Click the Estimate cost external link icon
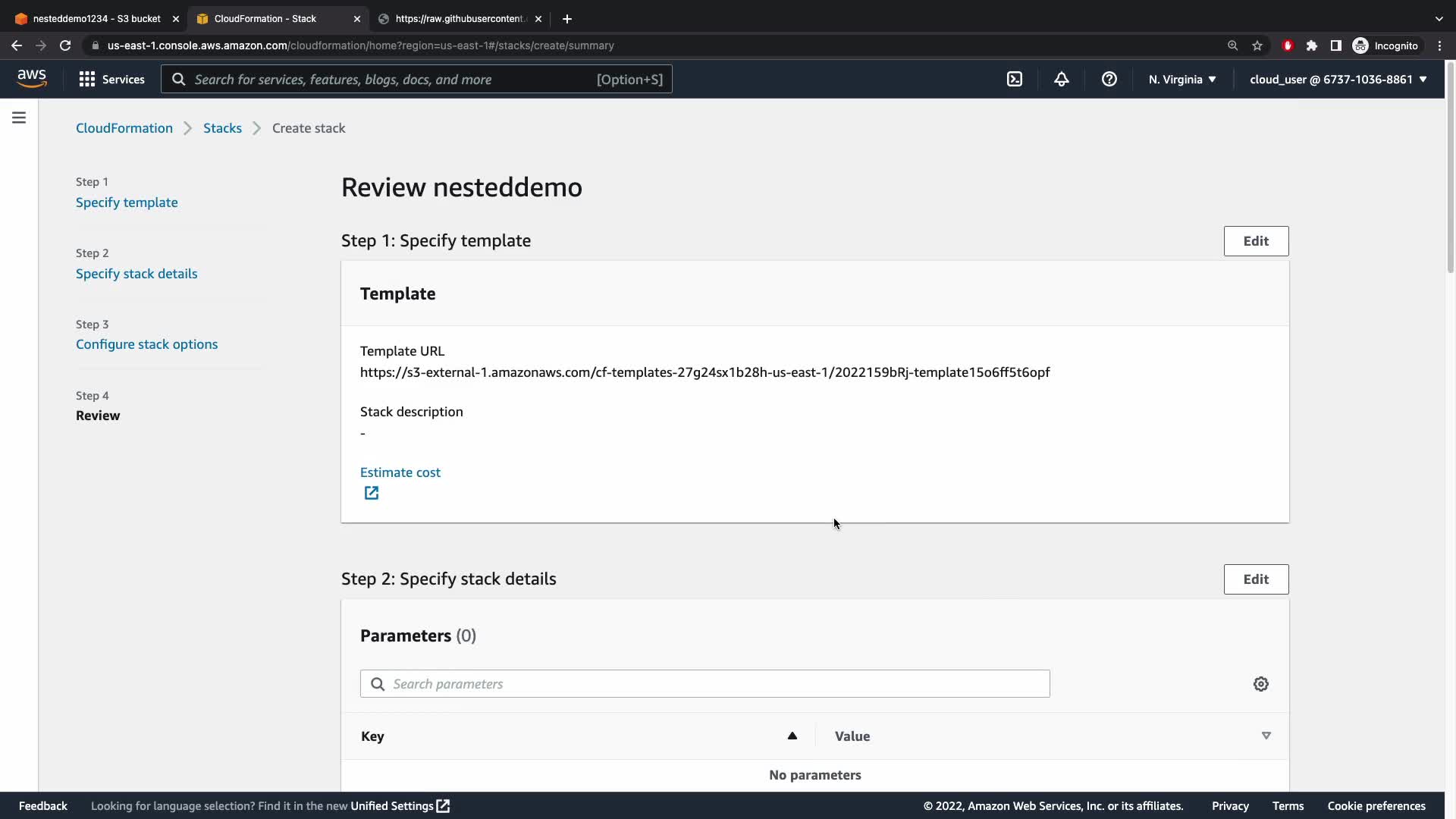Viewport: 1456px width, 819px height. coord(371,493)
